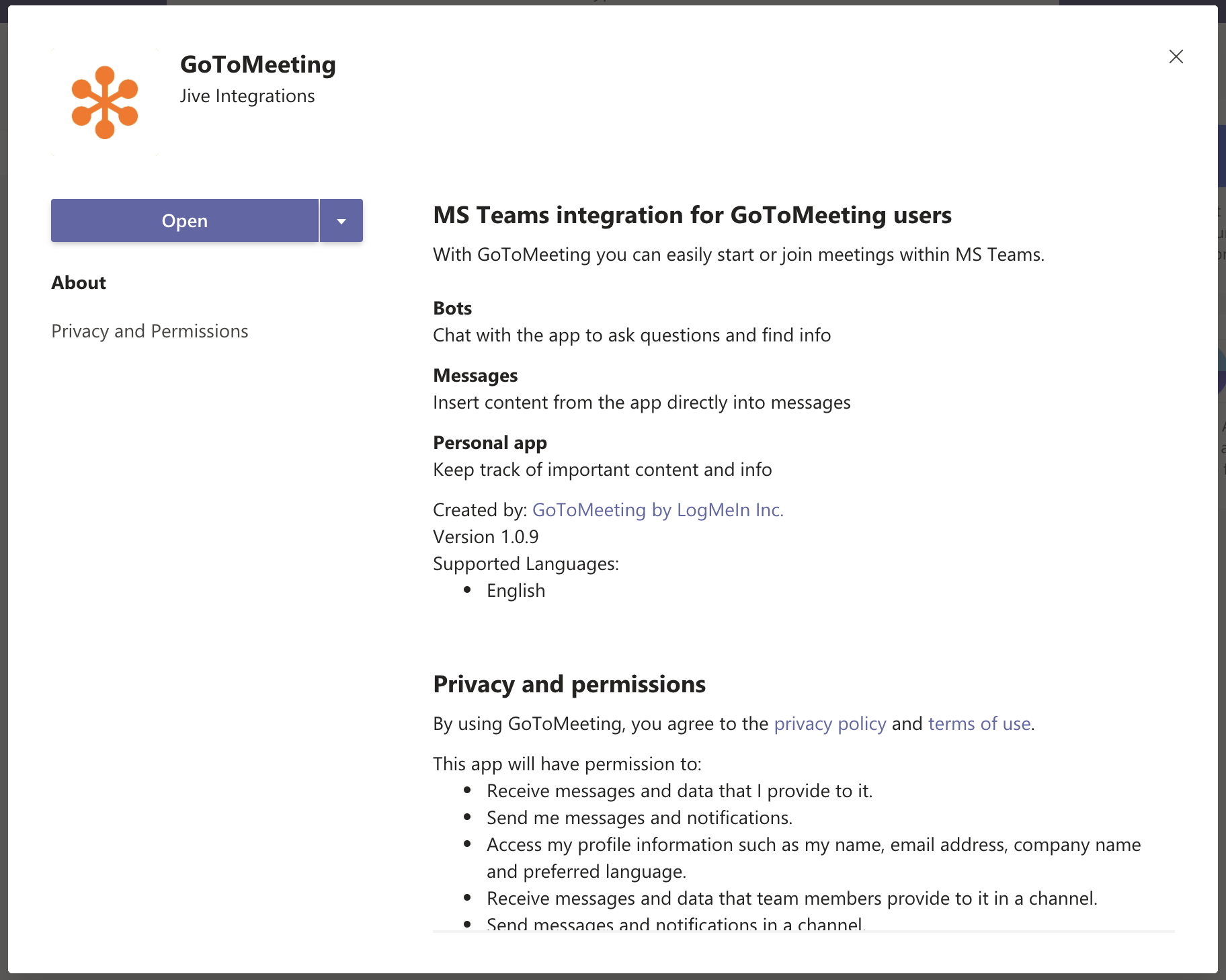Image resolution: width=1226 pixels, height=980 pixels.
Task: Click the Jive Integrations subtitle
Action: point(247,96)
